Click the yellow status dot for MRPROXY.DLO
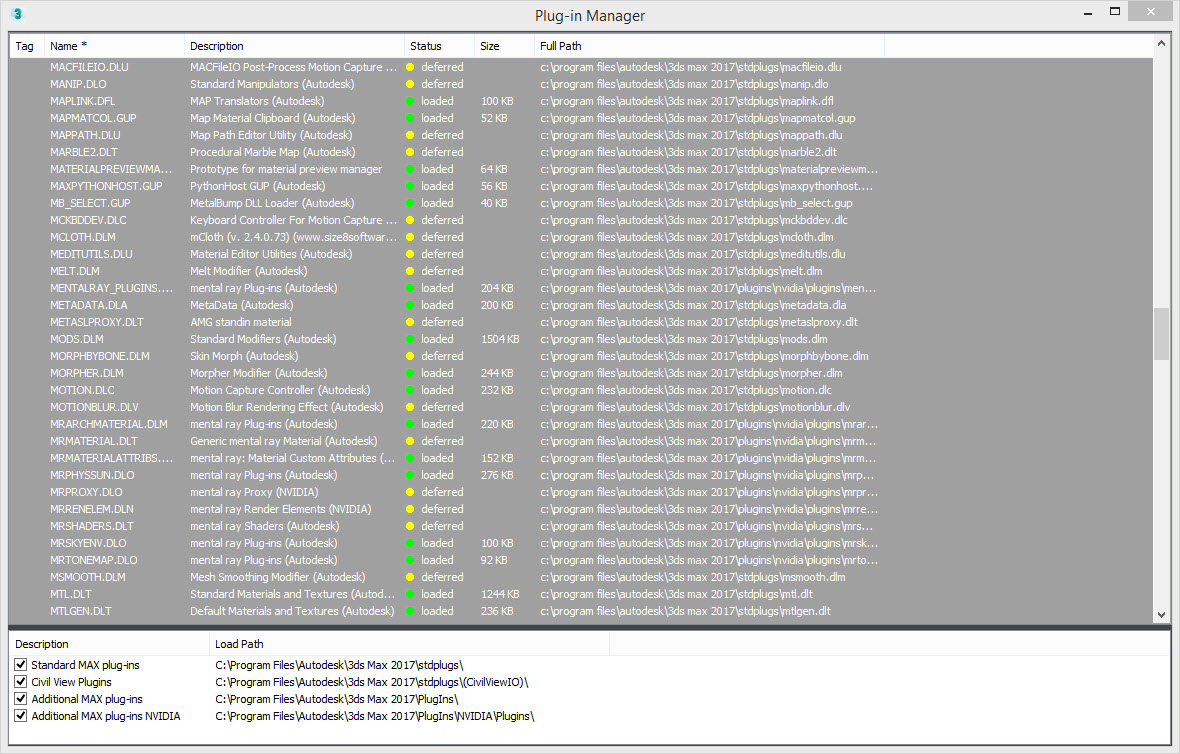The height and width of the screenshot is (754, 1180). coord(410,492)
